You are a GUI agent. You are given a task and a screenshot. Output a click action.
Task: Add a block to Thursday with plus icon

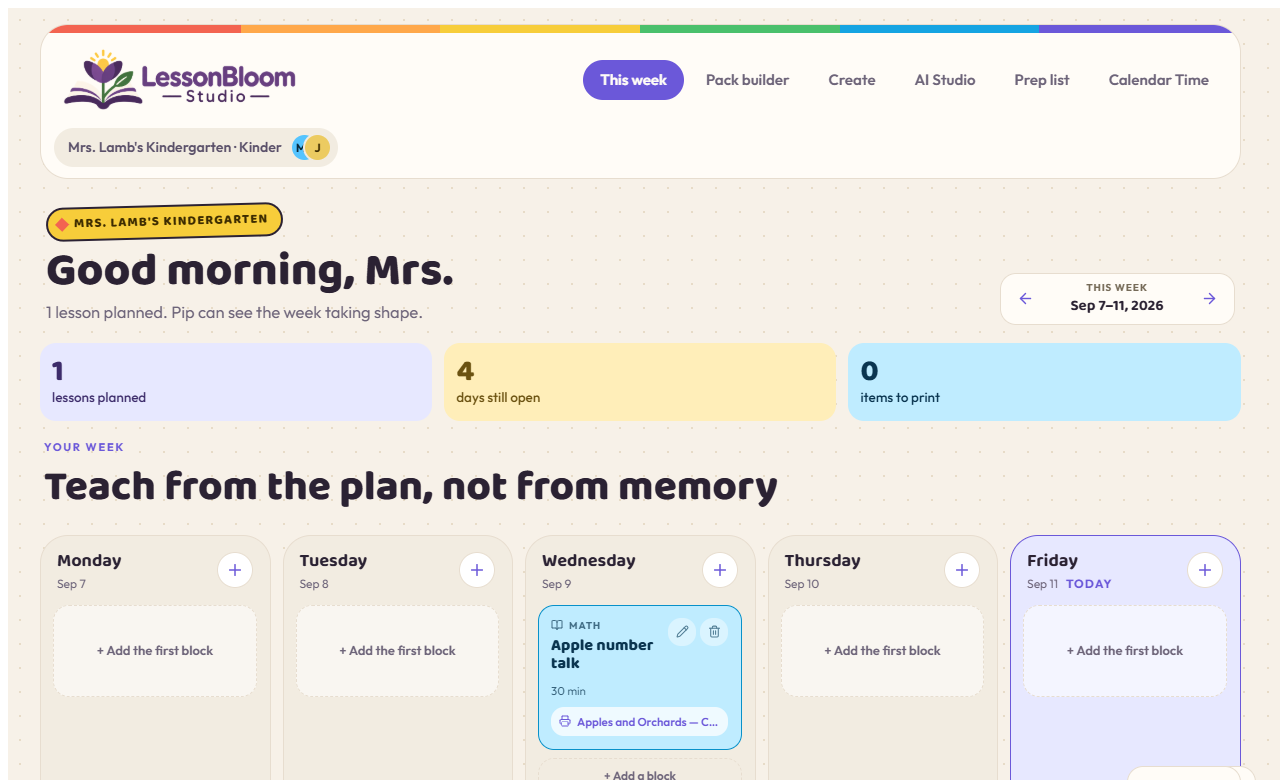[962, 570]
